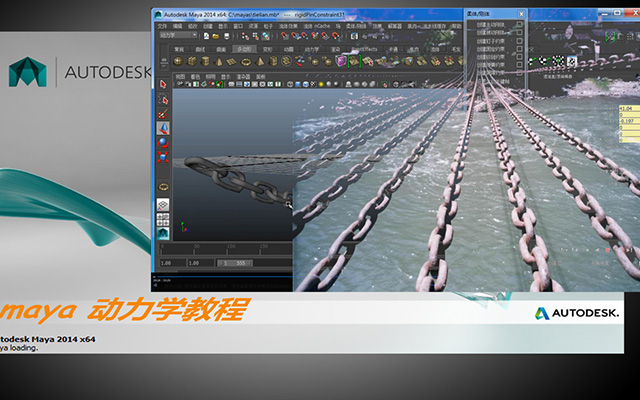Click the purple cube shelf icon

(340, 61)
